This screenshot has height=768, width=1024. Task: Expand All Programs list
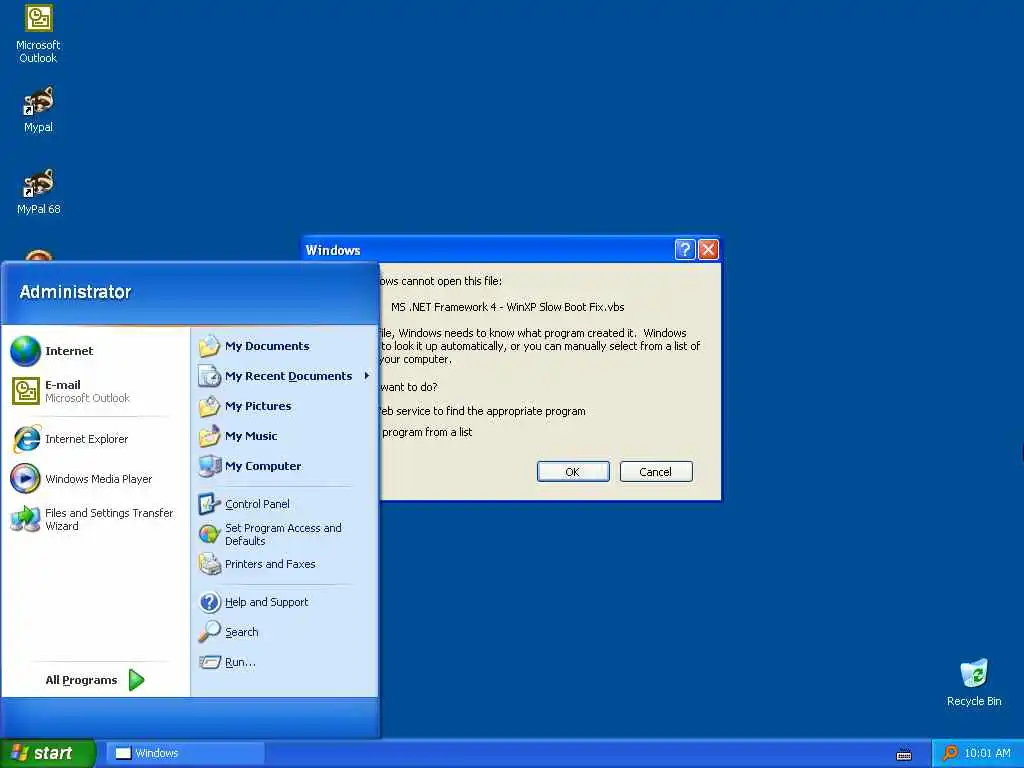coord(95,680)
